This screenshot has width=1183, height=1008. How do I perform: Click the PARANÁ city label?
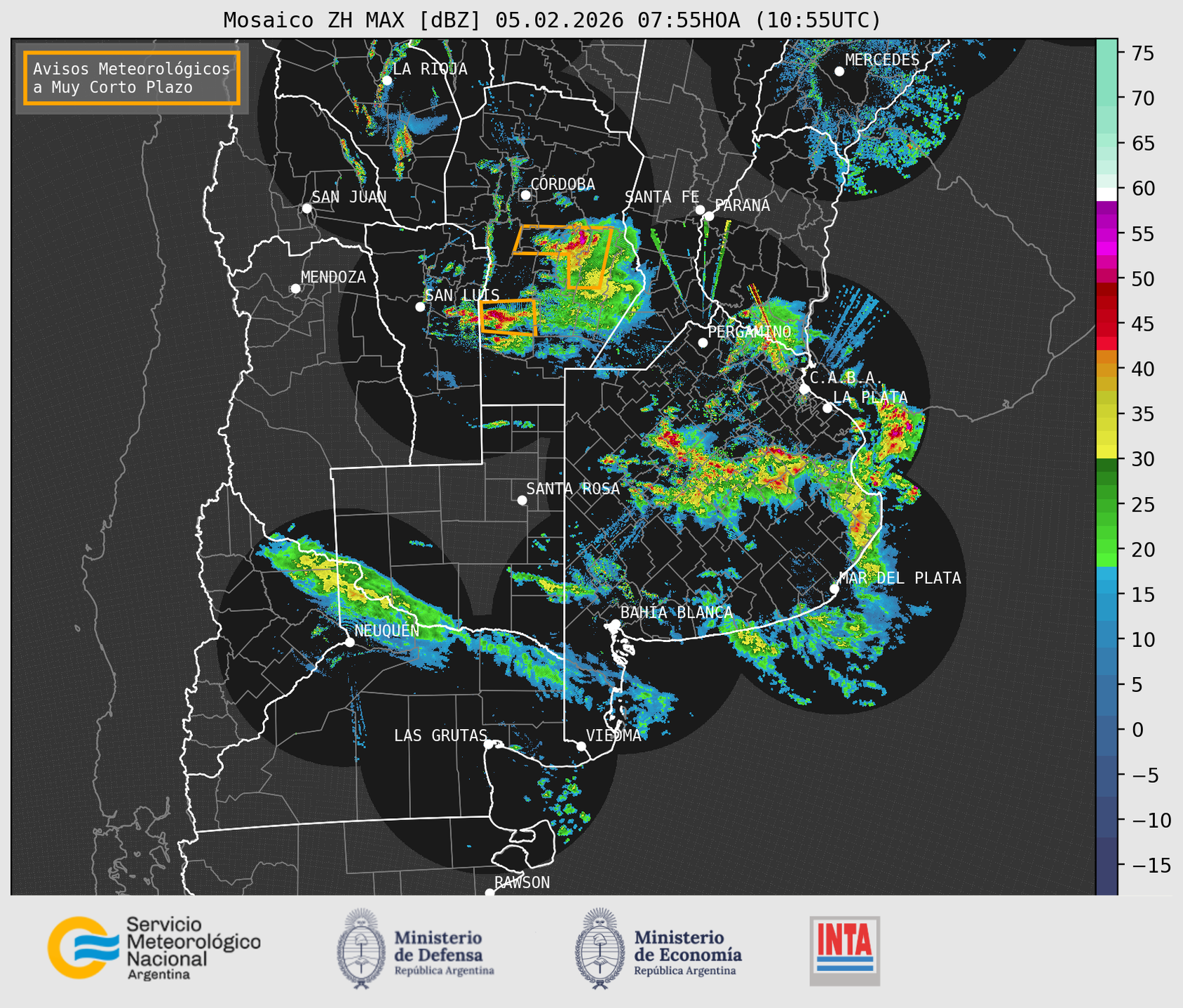[742, 205]
